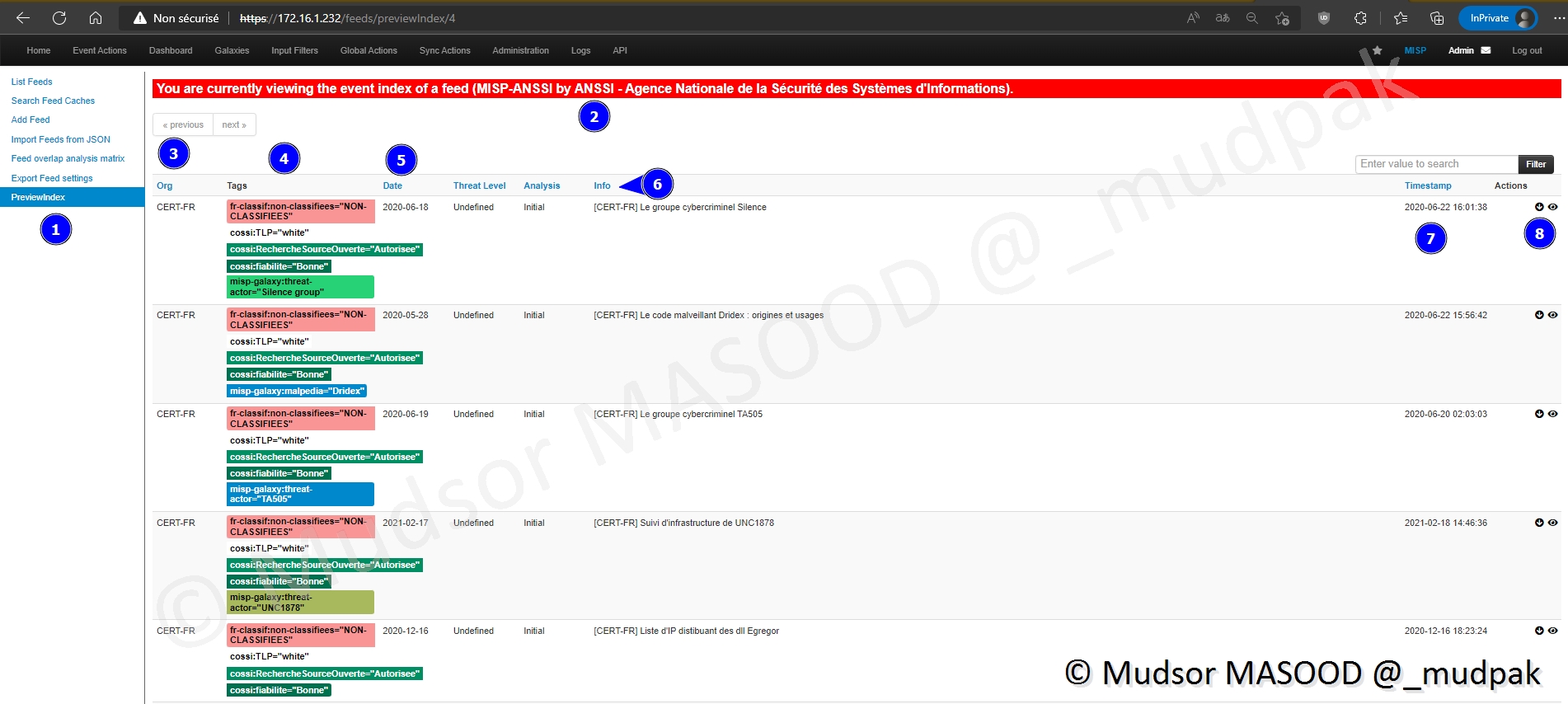Open the Admin envelope messages icon
This screenshot has height=704, width=1568.
coord(1486,50)
